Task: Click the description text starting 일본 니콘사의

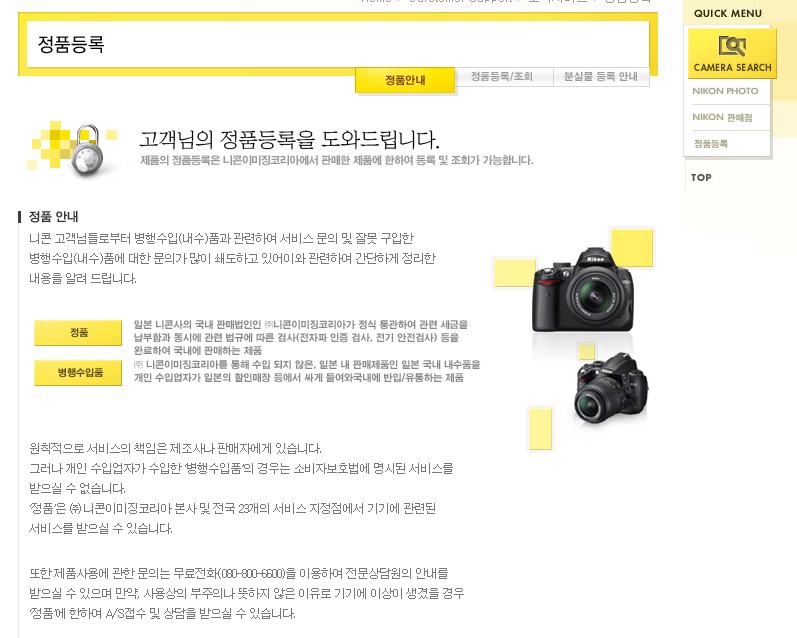Action: (300, 337)
